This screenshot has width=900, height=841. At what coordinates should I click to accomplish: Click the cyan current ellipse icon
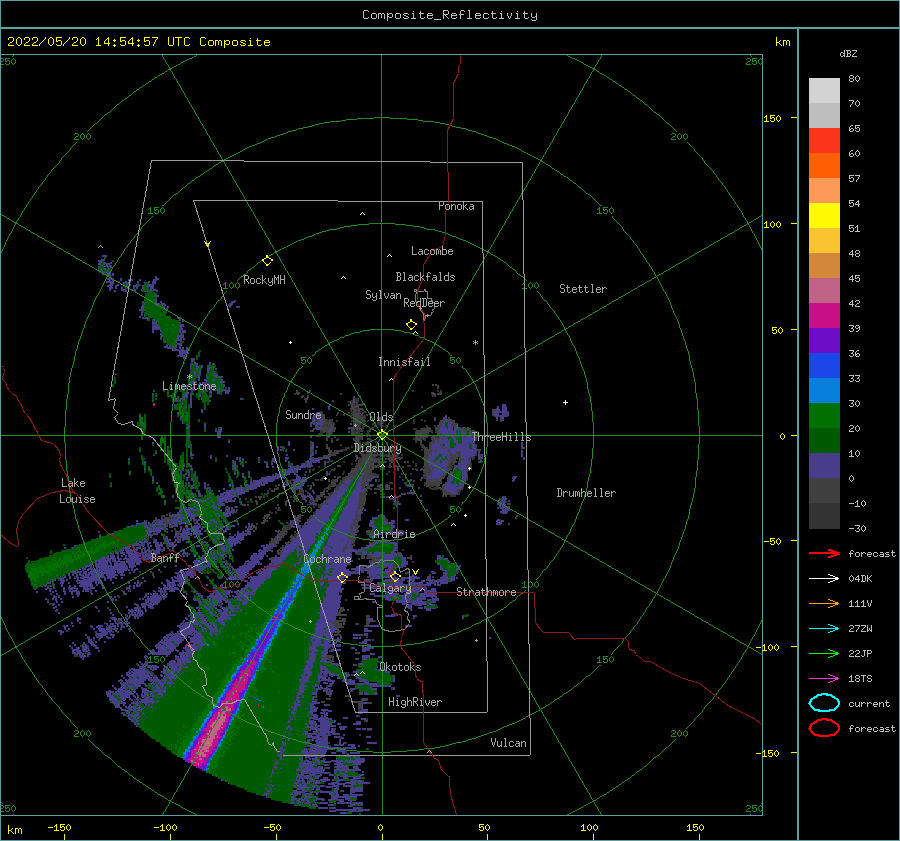(824, 703)
